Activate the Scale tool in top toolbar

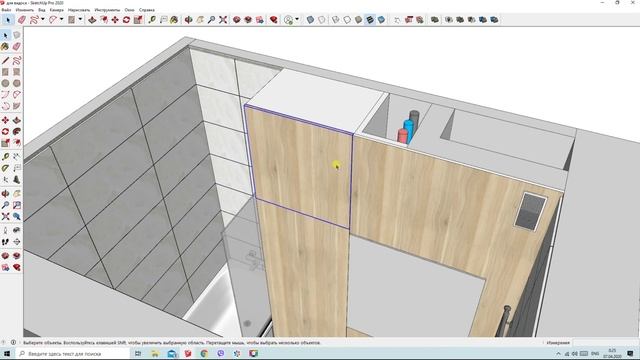coord(138,20)
